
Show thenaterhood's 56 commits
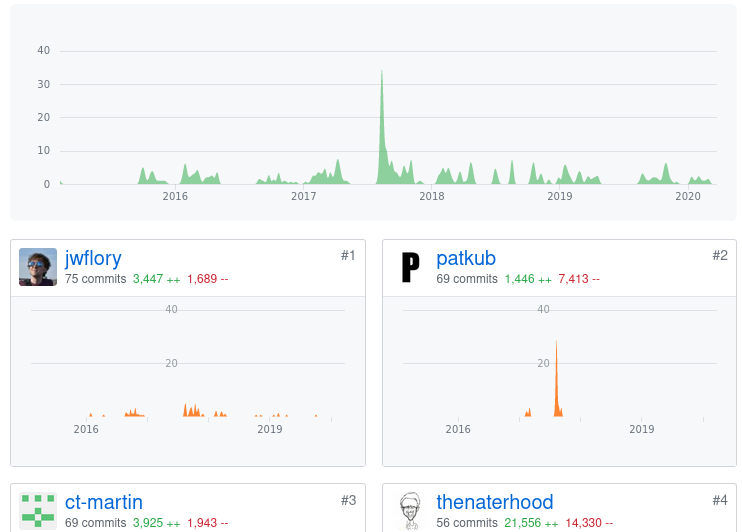click(466, 523)
